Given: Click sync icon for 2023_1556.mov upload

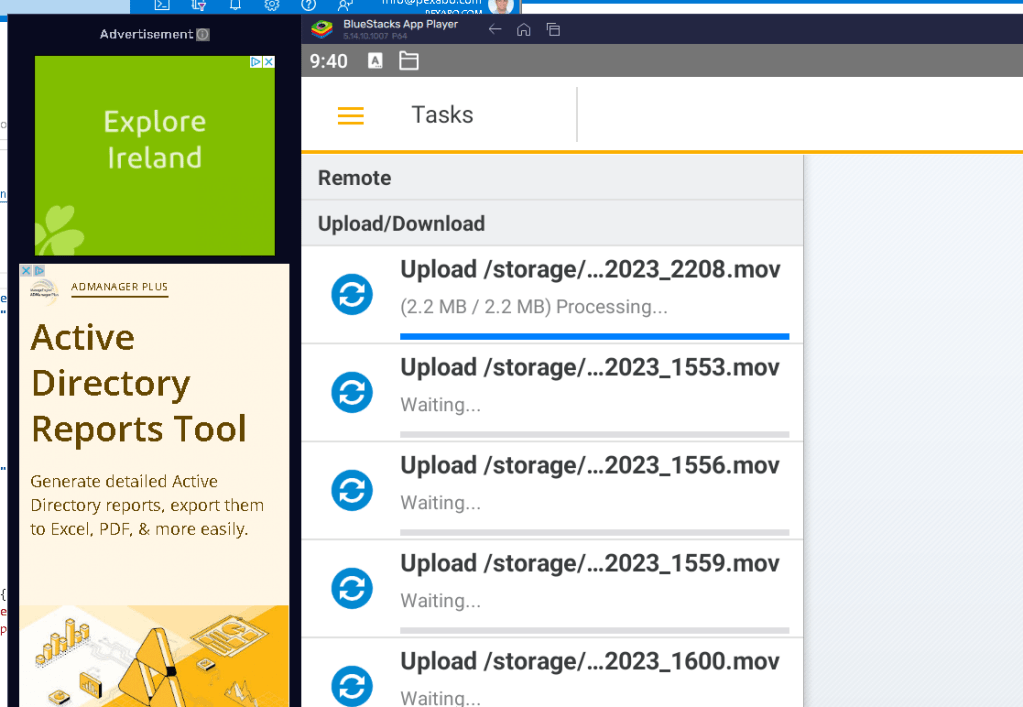Looking at the screenshot, I should tap(352, 490).
